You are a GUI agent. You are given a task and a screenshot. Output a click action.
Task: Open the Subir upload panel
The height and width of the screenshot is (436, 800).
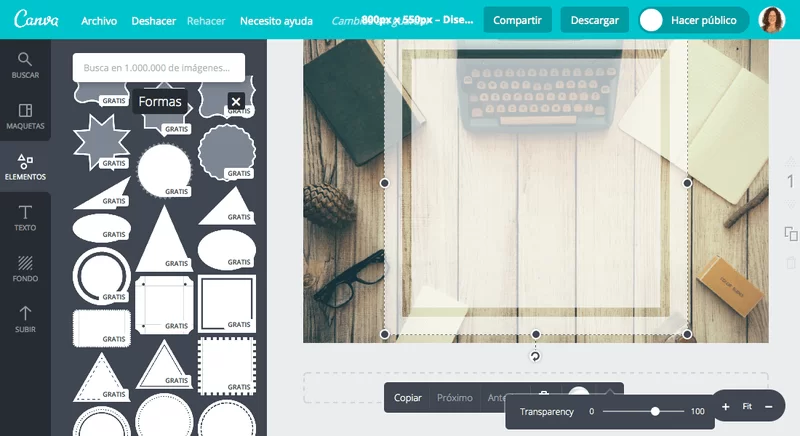[x=25, y=320]
